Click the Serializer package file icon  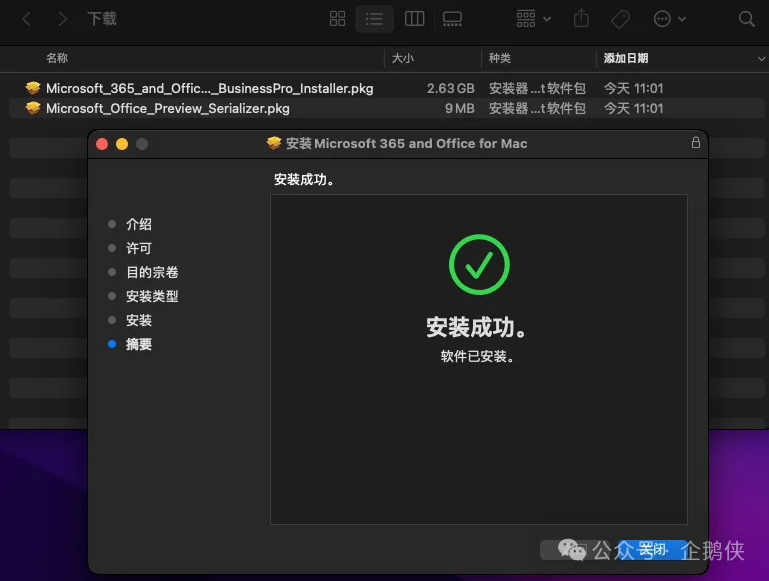click(x=33, y=108)
